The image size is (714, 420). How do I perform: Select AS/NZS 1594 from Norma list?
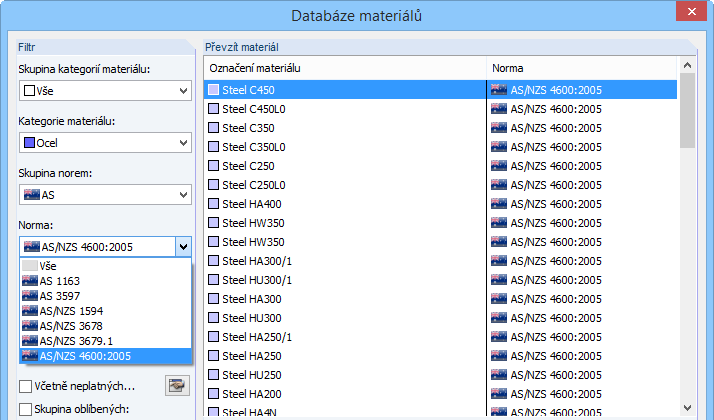105,311
